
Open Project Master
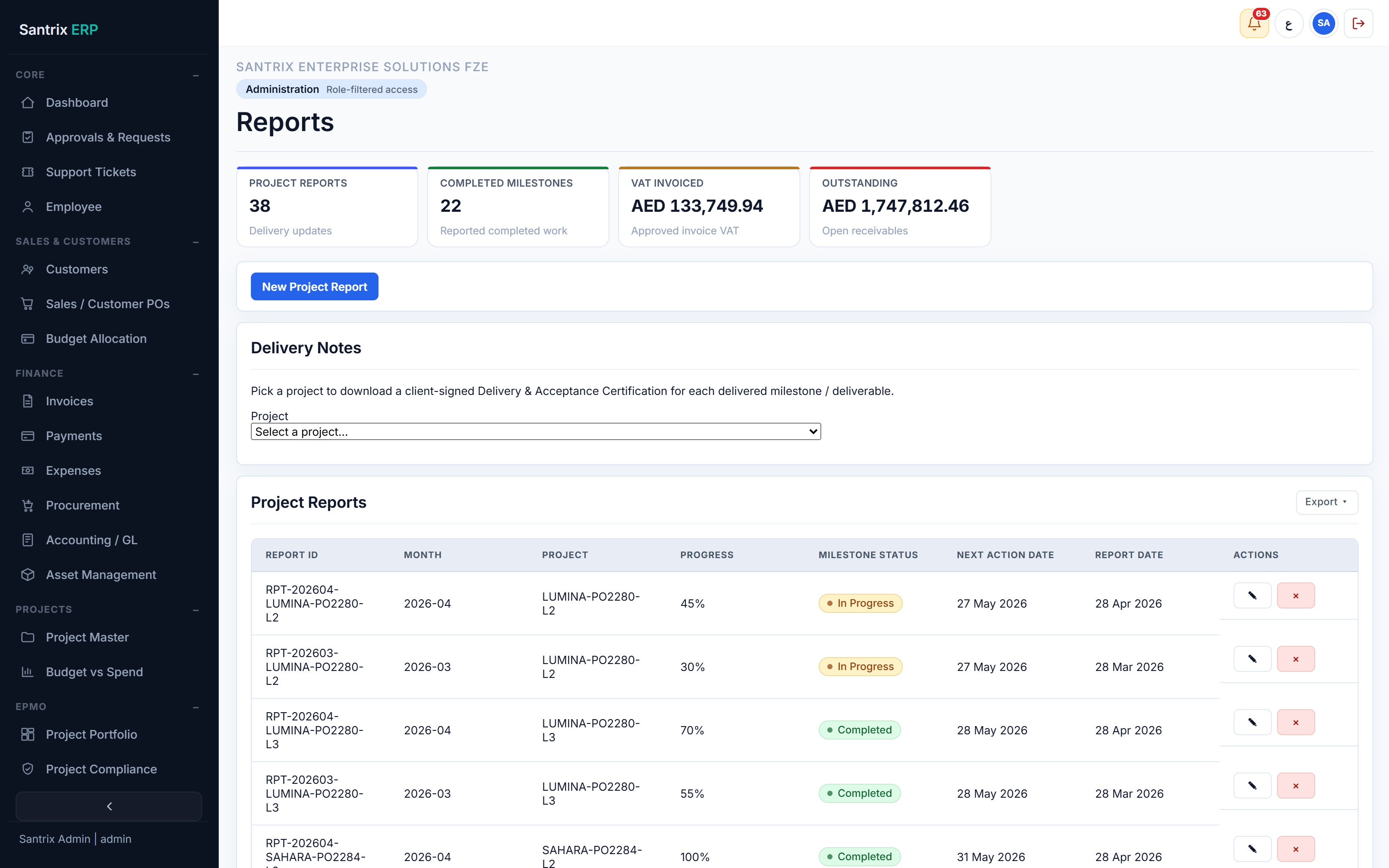pos(109,637)
